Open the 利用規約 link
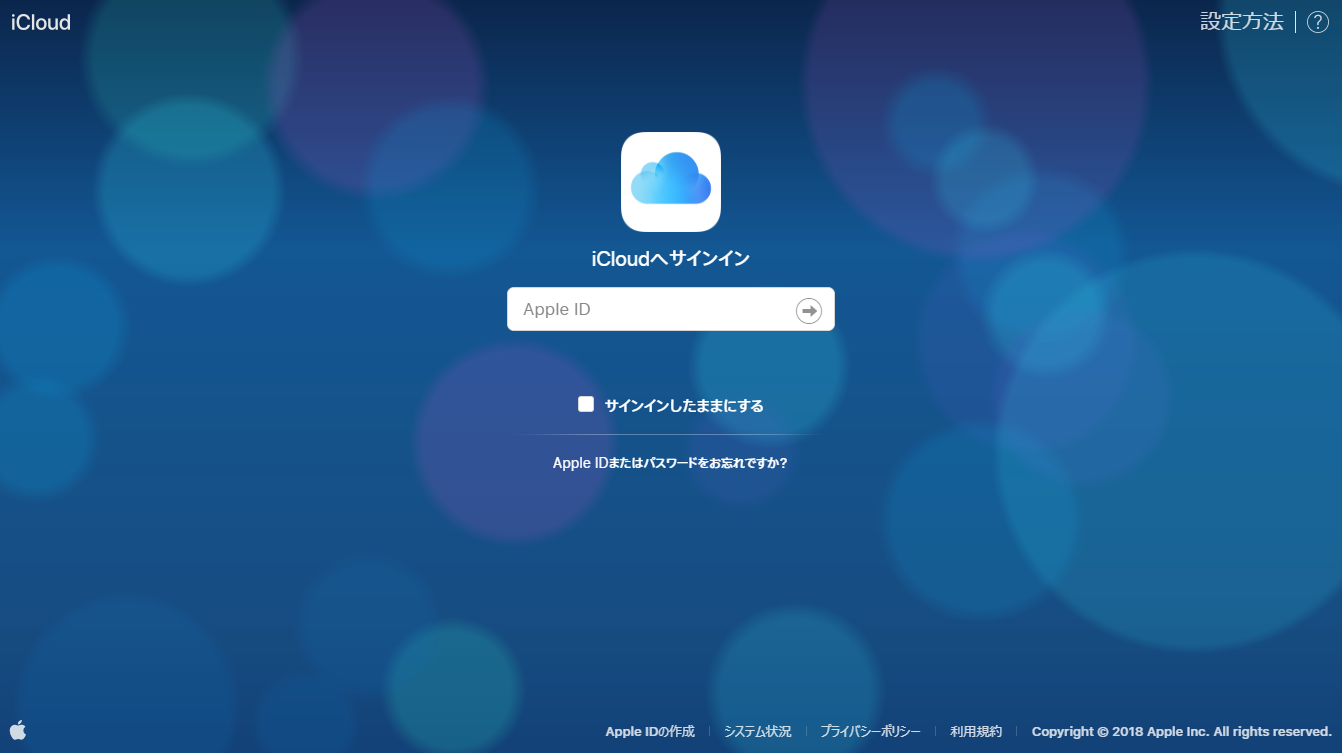 [976, 731]
